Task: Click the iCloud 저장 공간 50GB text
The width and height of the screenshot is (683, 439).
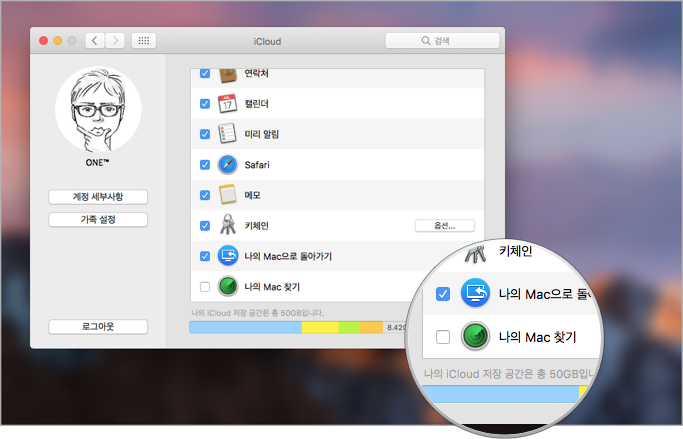Action: point(257,313)
